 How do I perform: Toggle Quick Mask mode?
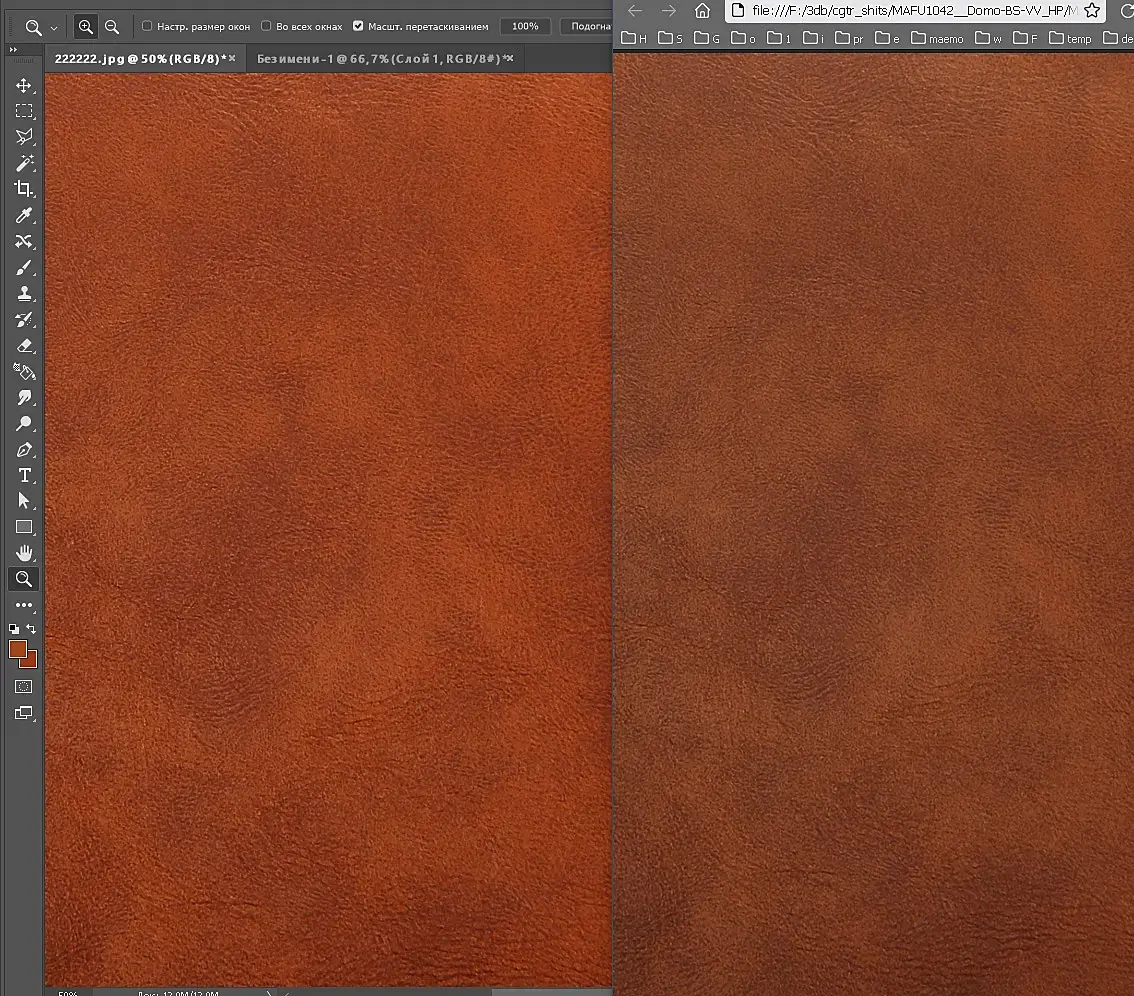24,686
